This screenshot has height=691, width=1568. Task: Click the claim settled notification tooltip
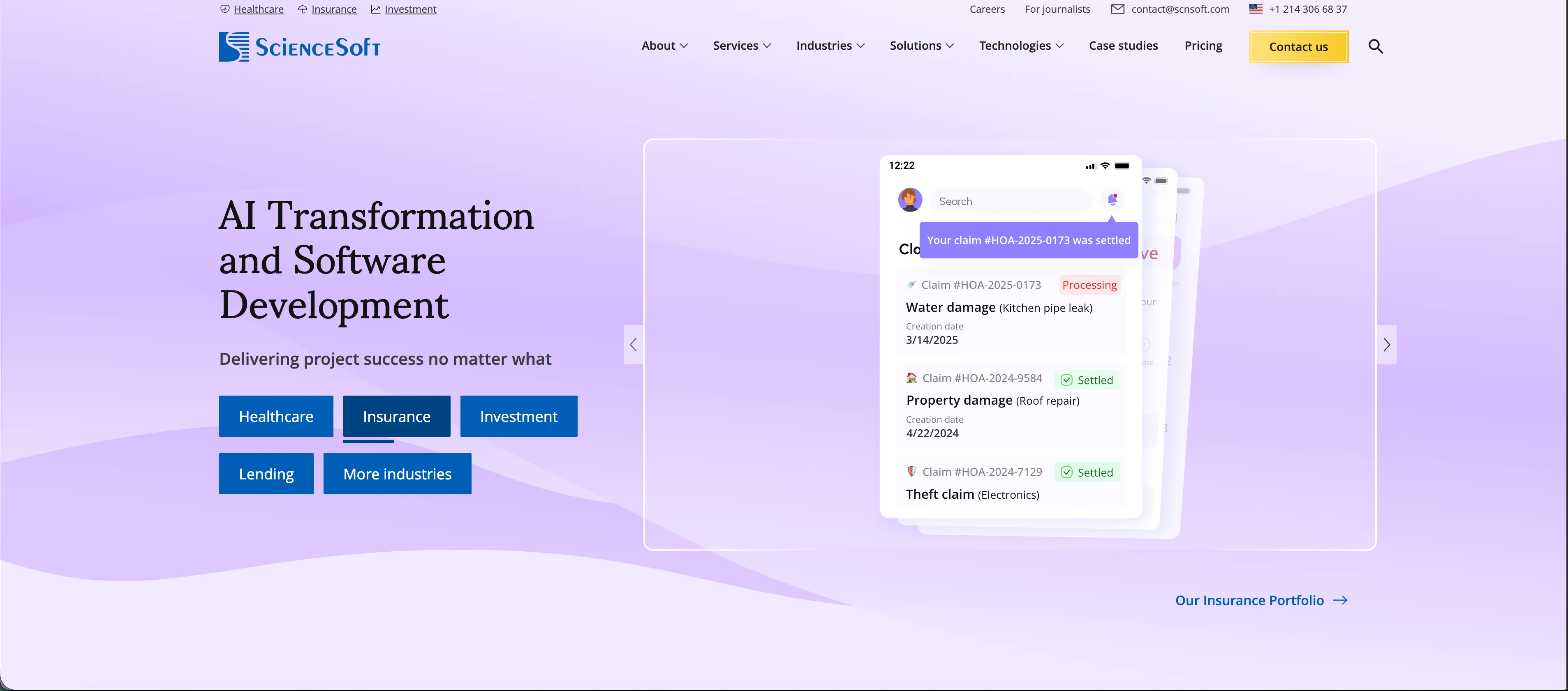click(1028, 240)
